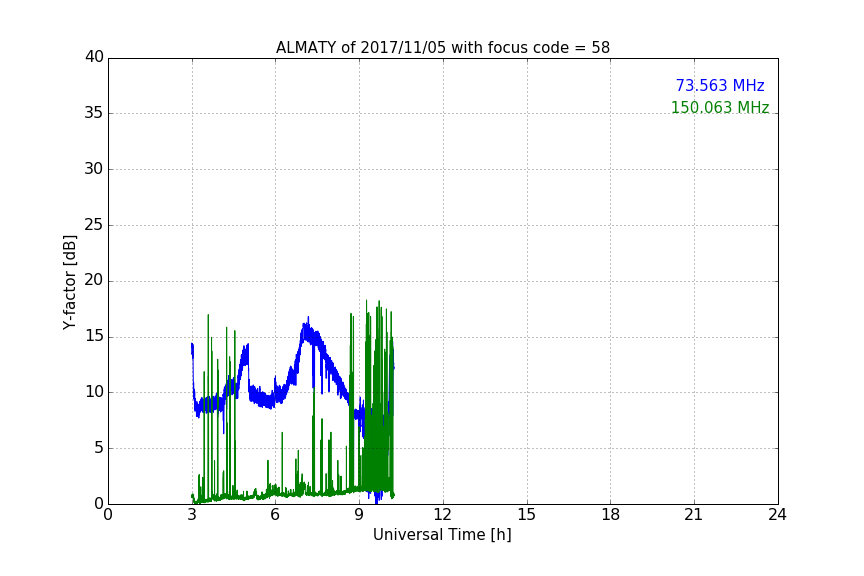Click the blue 73.563 MHz legend label

[719, 86]
